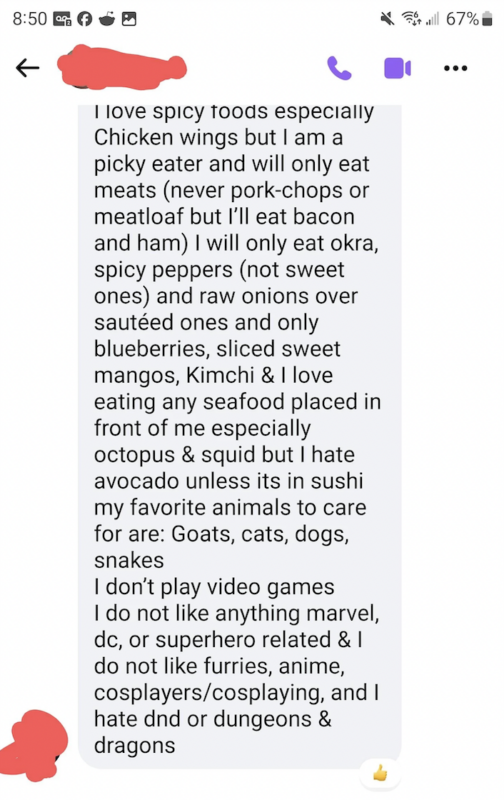Tap the clock showing 8:50
The image size is (504, 800).
coord(30,19)
